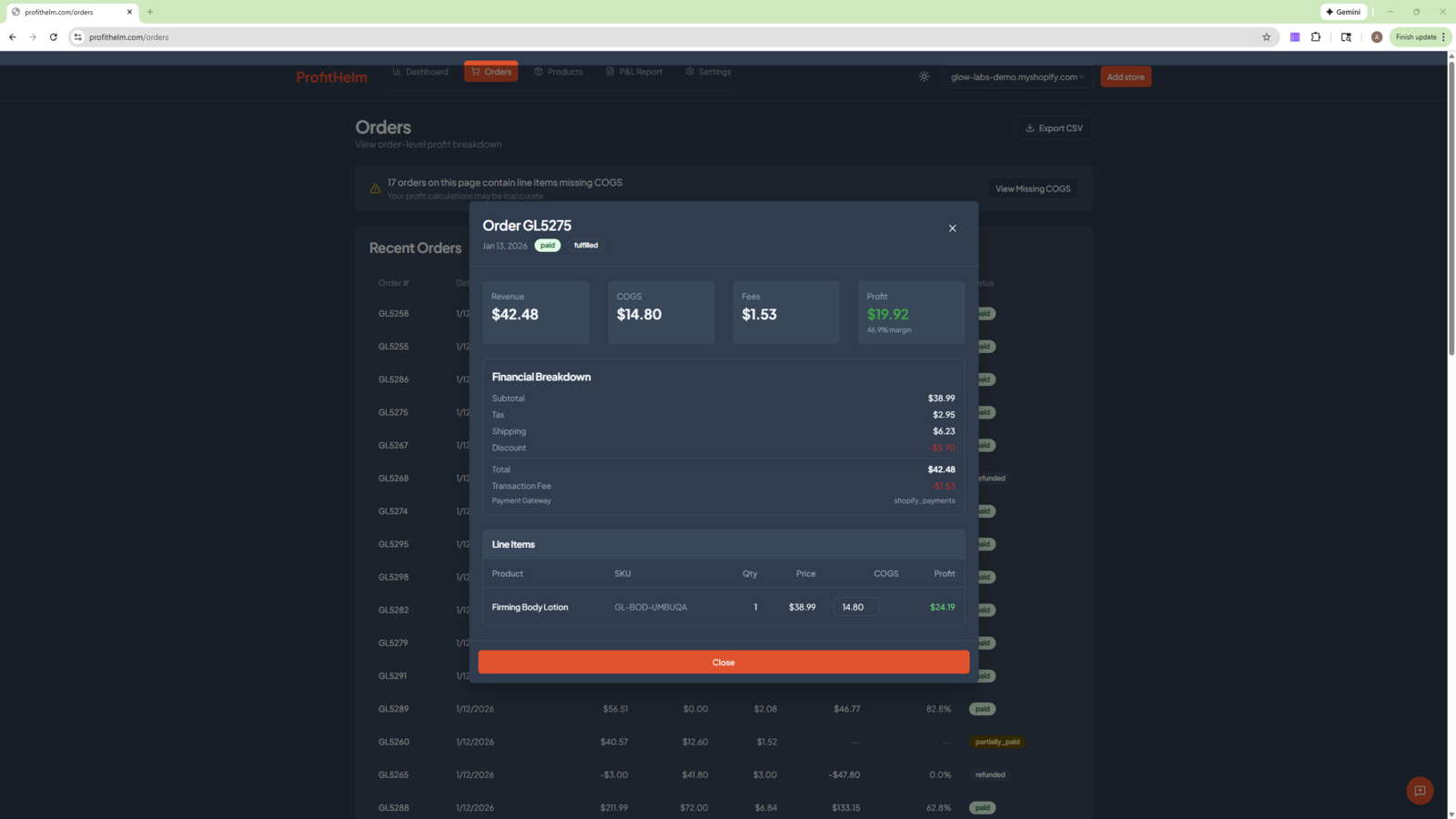Close the Order GL5275 modal with X icon
The width and height of the screenshot is (1456, 819).
(x=952, y=228)
